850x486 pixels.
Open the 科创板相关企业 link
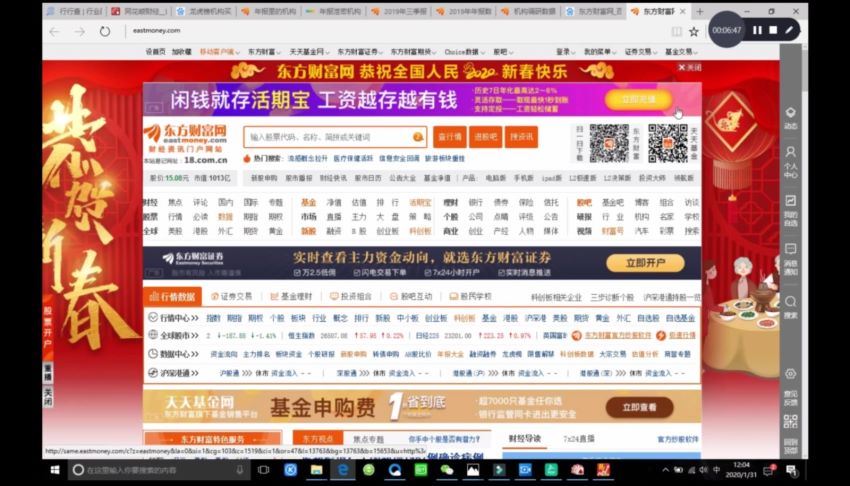click(556, 297)
